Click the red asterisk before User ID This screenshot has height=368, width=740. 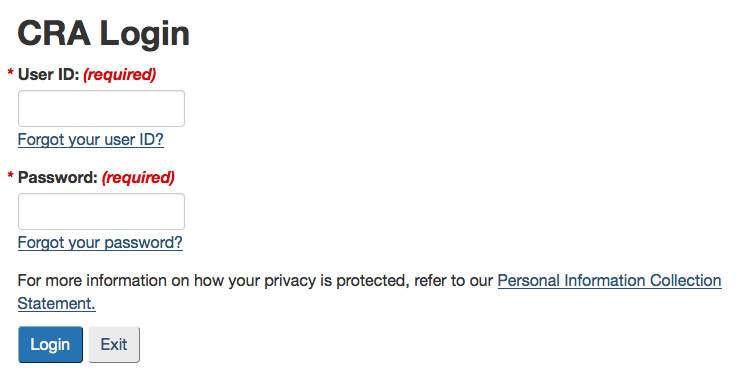pyautogui.click(x=10, y=72)
